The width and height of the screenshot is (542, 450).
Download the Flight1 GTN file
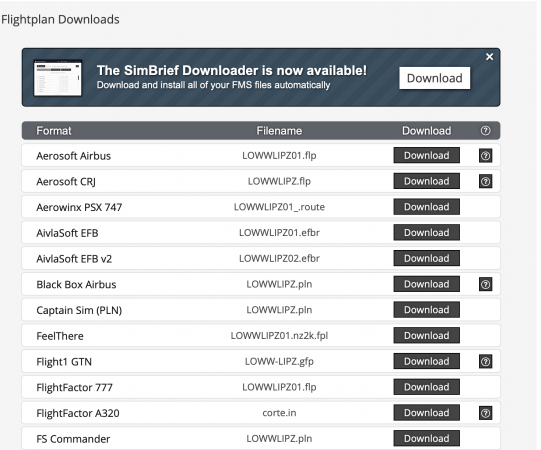pos(427,361)
